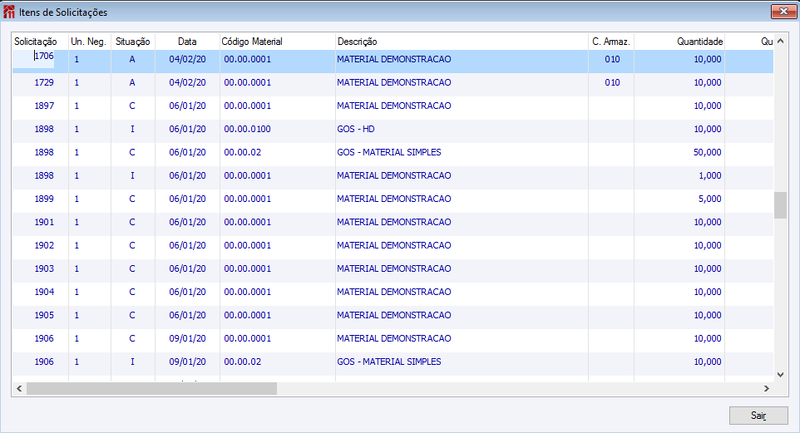Click C. Armaz. 010 in row 1706
The image size is (800, 433).
pos(612,59)
